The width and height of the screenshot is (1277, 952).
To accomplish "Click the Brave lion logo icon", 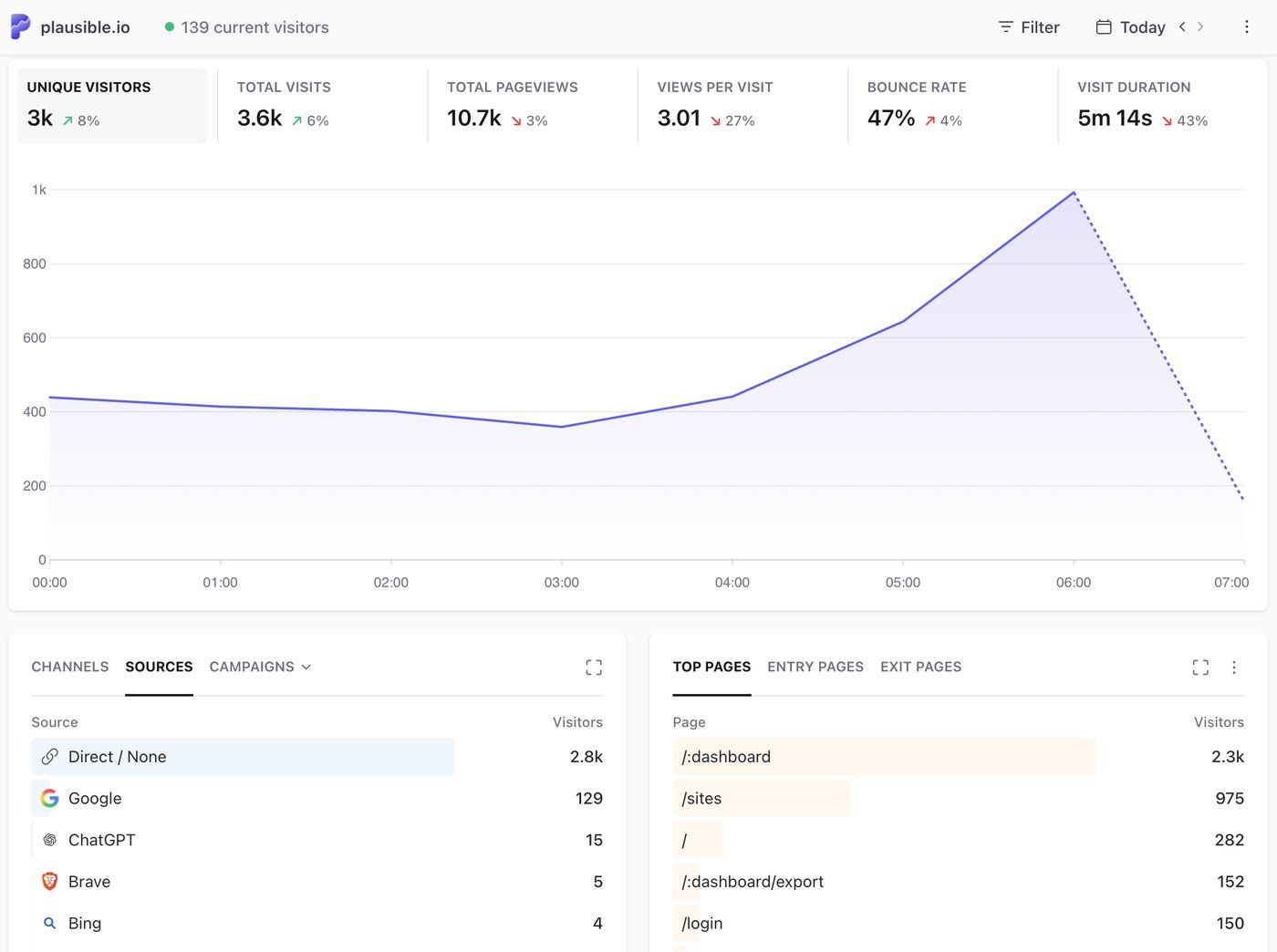I will point(50,882).
